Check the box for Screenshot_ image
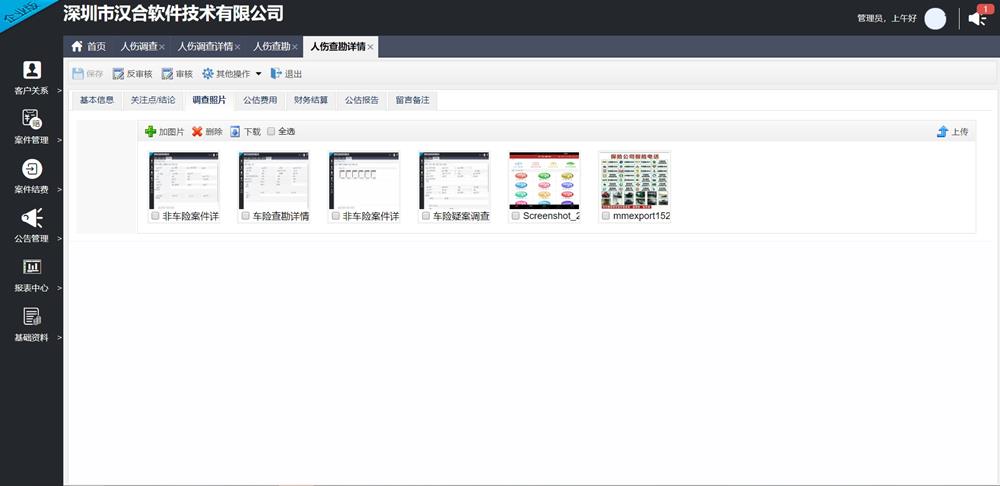 [x=515, y=216]
